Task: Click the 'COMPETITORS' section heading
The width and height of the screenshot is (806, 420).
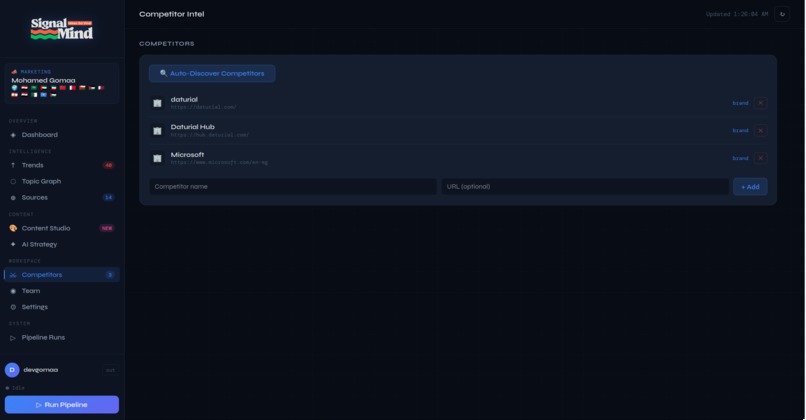Action: [167, 44]
